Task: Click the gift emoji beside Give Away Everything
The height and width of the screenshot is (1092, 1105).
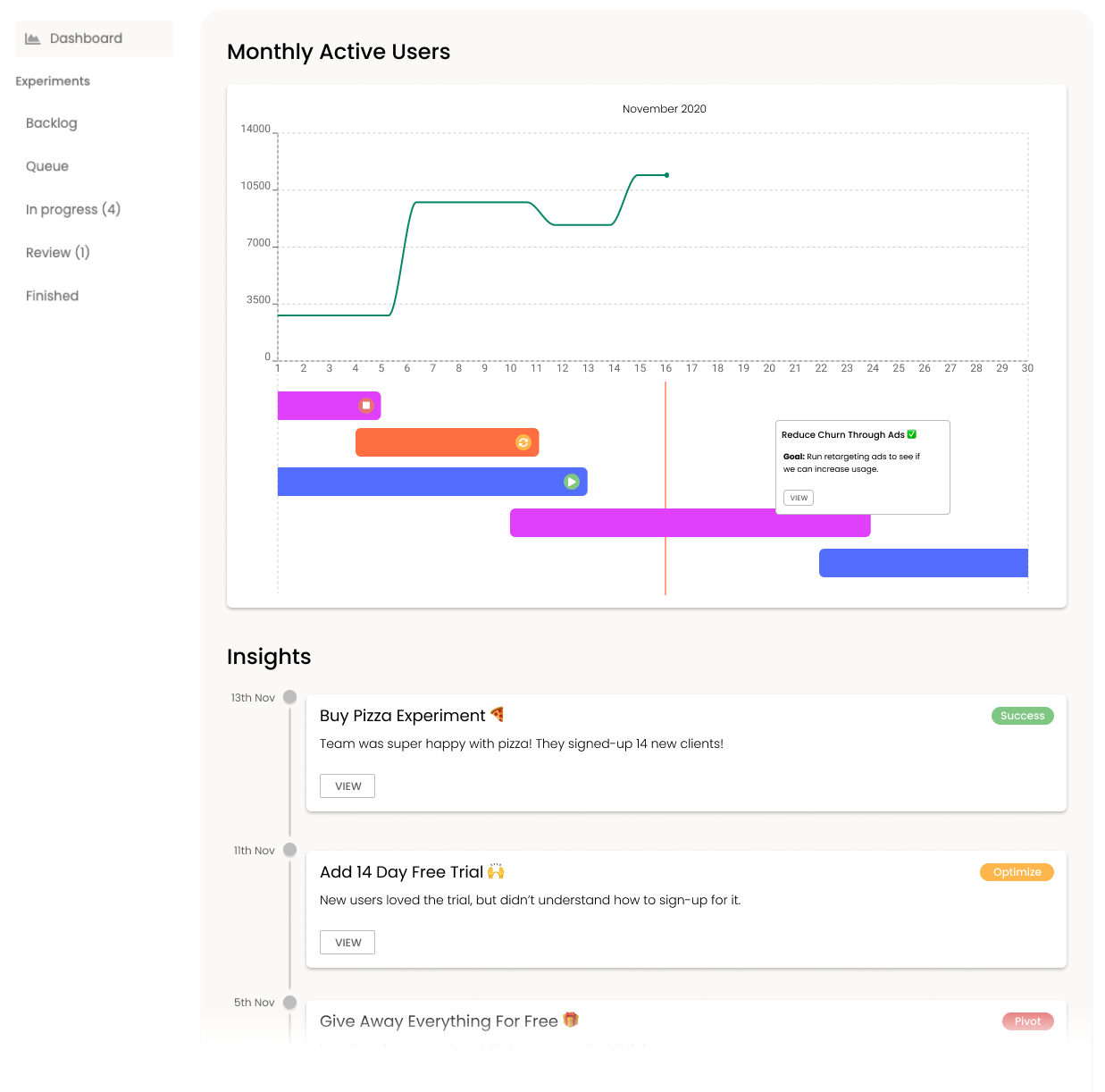Action: (x=571, y=1020)
